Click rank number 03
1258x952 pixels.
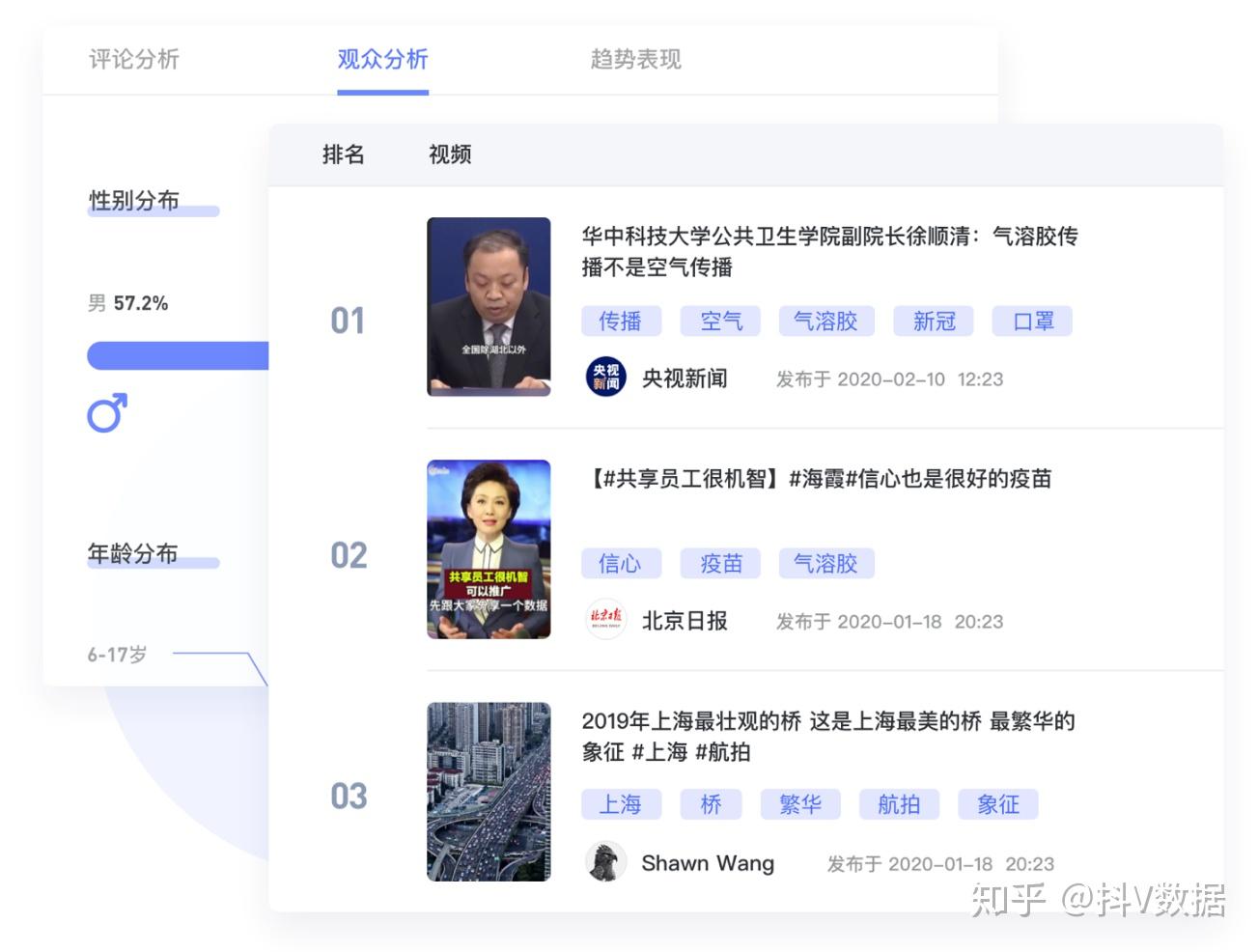point(349,797)
